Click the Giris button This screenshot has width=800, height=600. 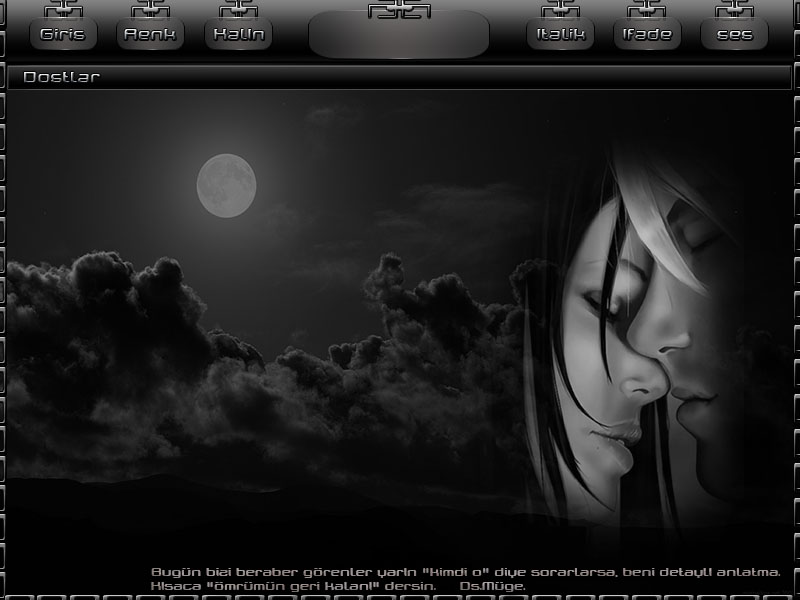point(63,34)
